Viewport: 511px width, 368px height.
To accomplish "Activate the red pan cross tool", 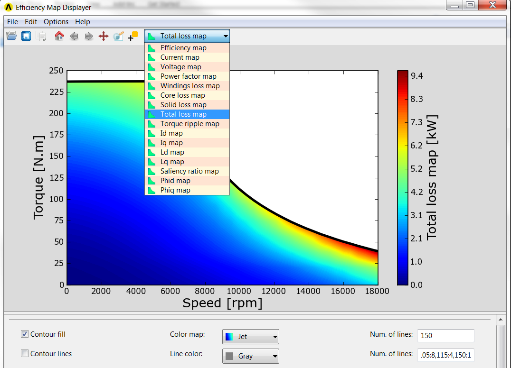I will coord(103,36).
